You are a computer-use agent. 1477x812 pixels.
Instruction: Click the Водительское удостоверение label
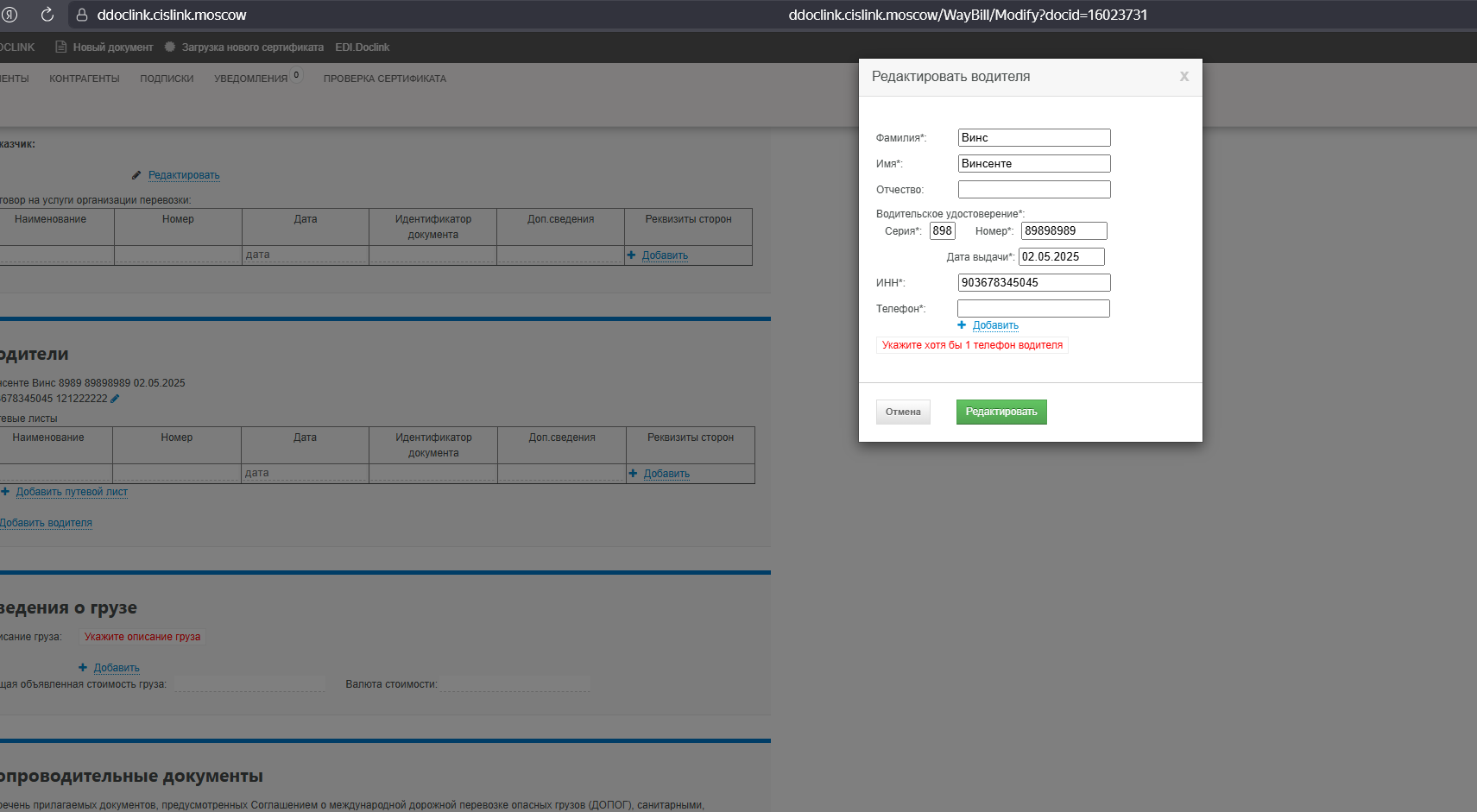[950, 214]
